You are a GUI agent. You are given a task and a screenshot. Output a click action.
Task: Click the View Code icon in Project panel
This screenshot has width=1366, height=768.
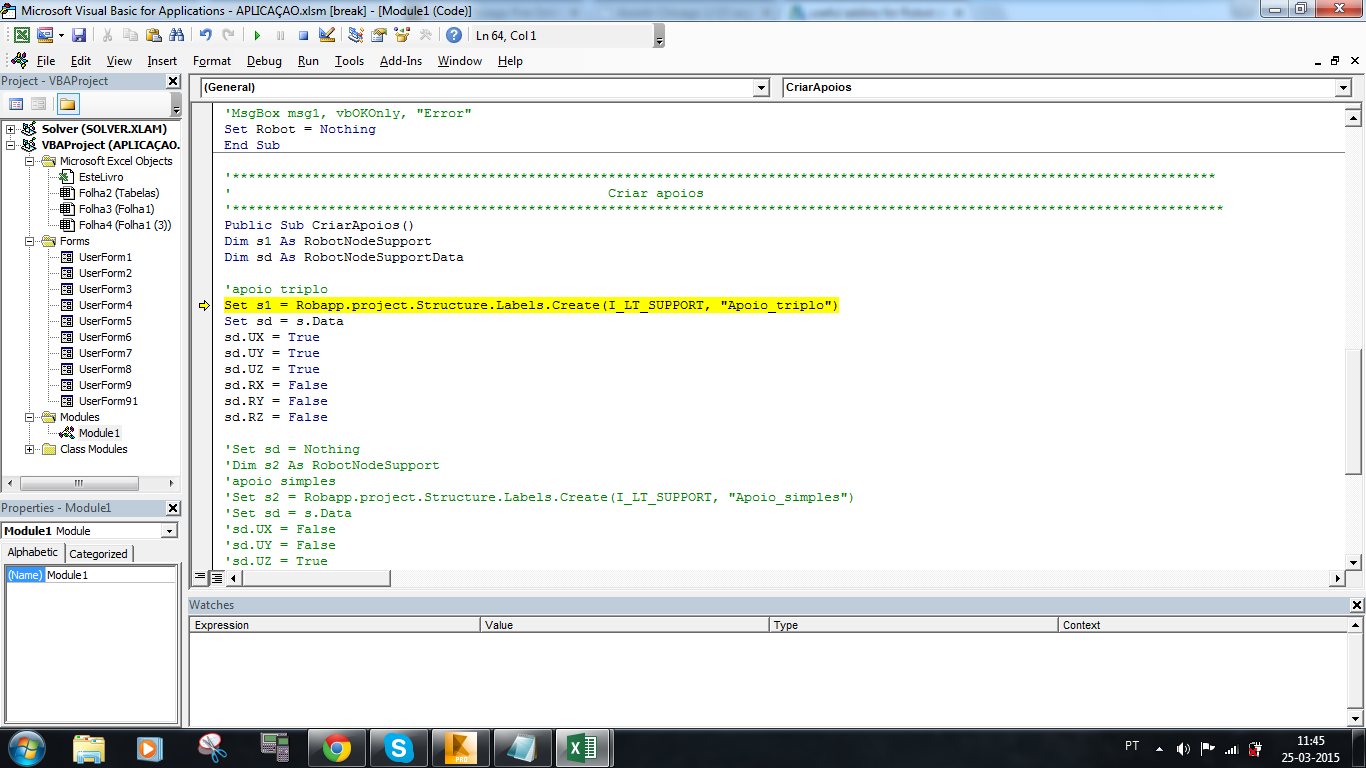(16, 104)
